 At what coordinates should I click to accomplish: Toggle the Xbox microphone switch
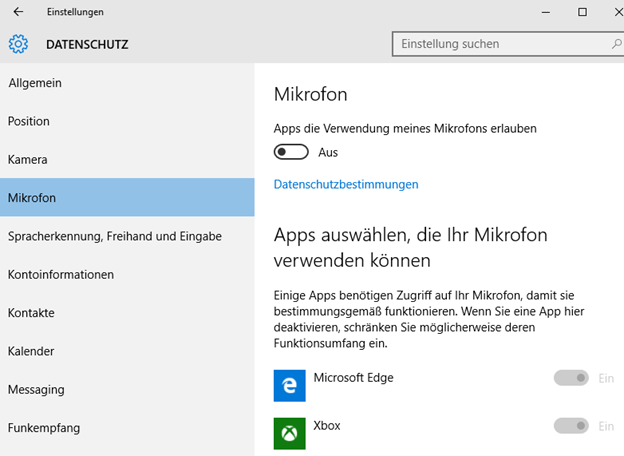pyautogui.click(x=571, y=426)
